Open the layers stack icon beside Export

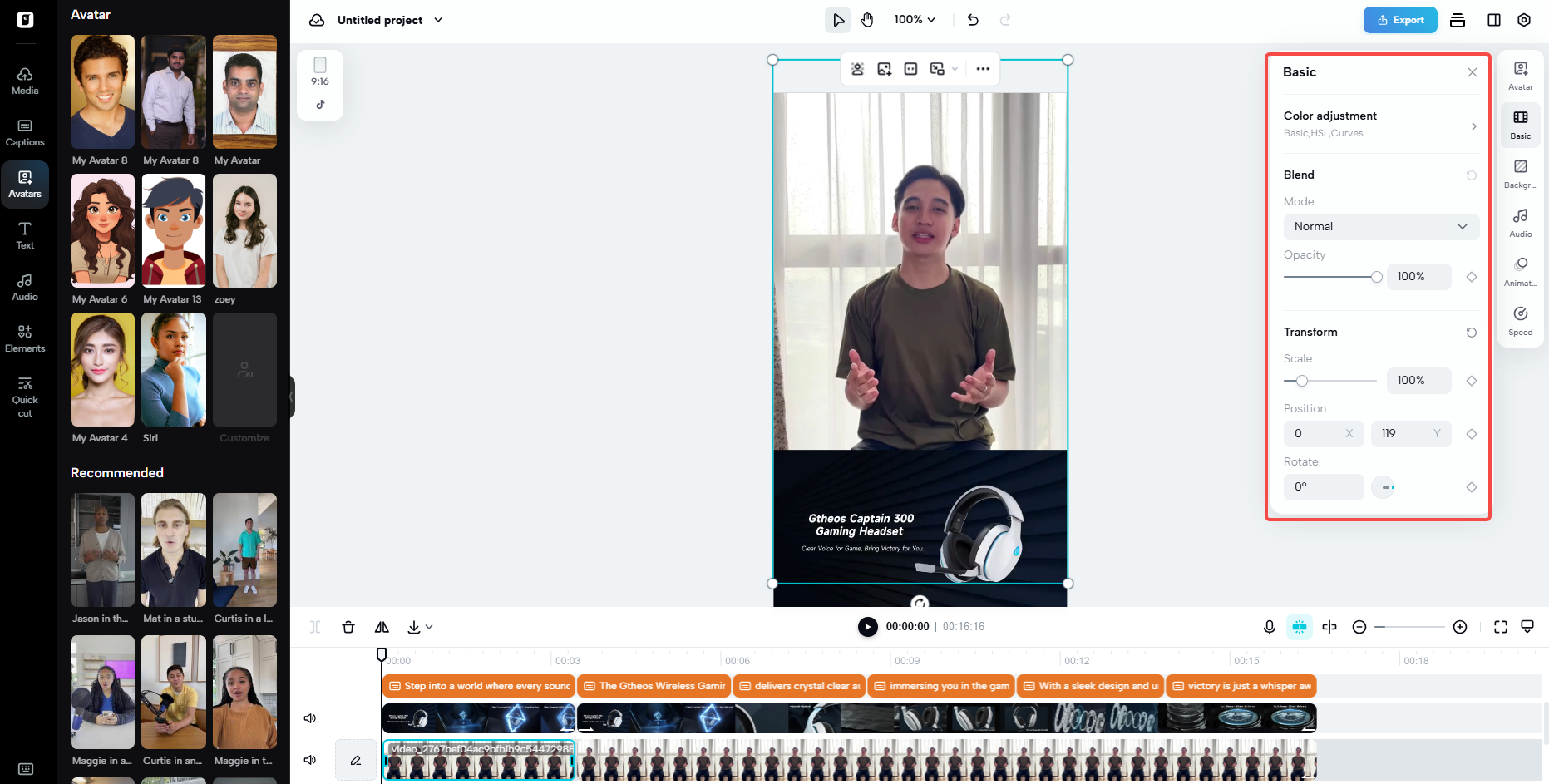tap(1458, 20)
